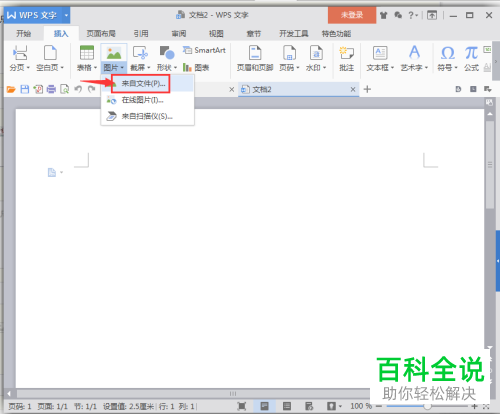The image size is (500, 414).
Task: Expand the 水印 dropdown arrow
Action: tap(324, 68)
